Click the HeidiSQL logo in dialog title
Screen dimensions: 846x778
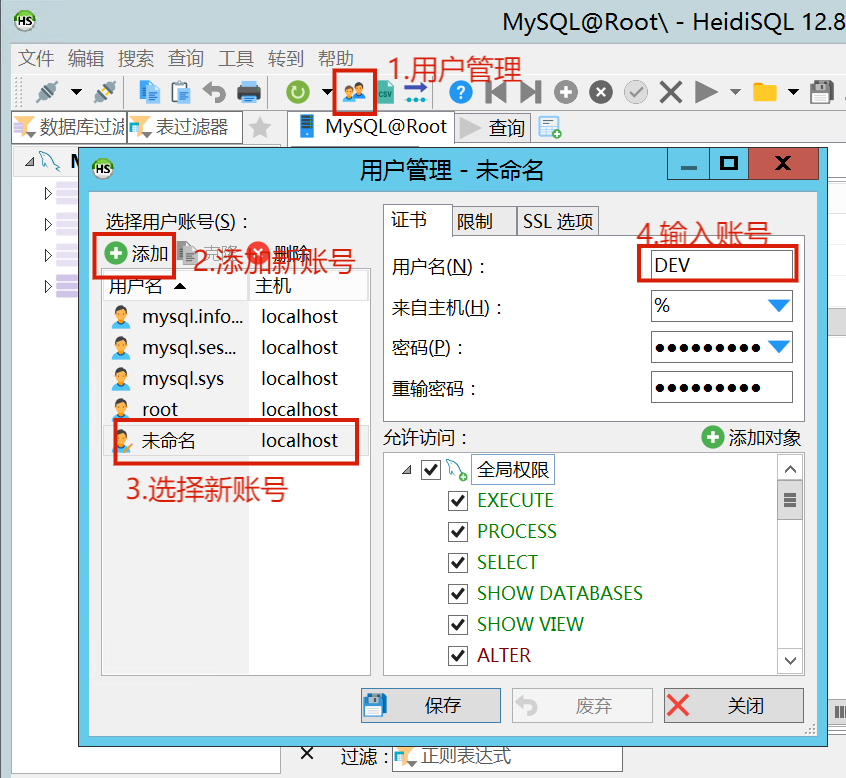103,169
